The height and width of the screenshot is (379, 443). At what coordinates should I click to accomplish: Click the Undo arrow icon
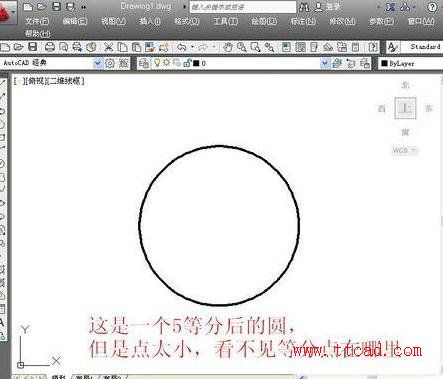(182, 47)
